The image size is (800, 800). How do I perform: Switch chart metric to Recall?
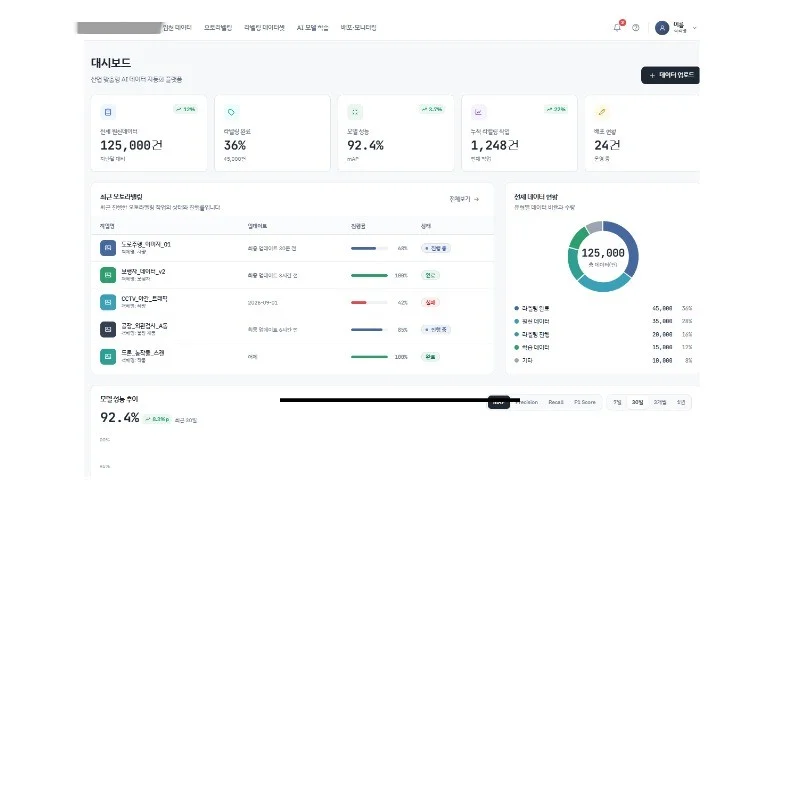(556, 402)
